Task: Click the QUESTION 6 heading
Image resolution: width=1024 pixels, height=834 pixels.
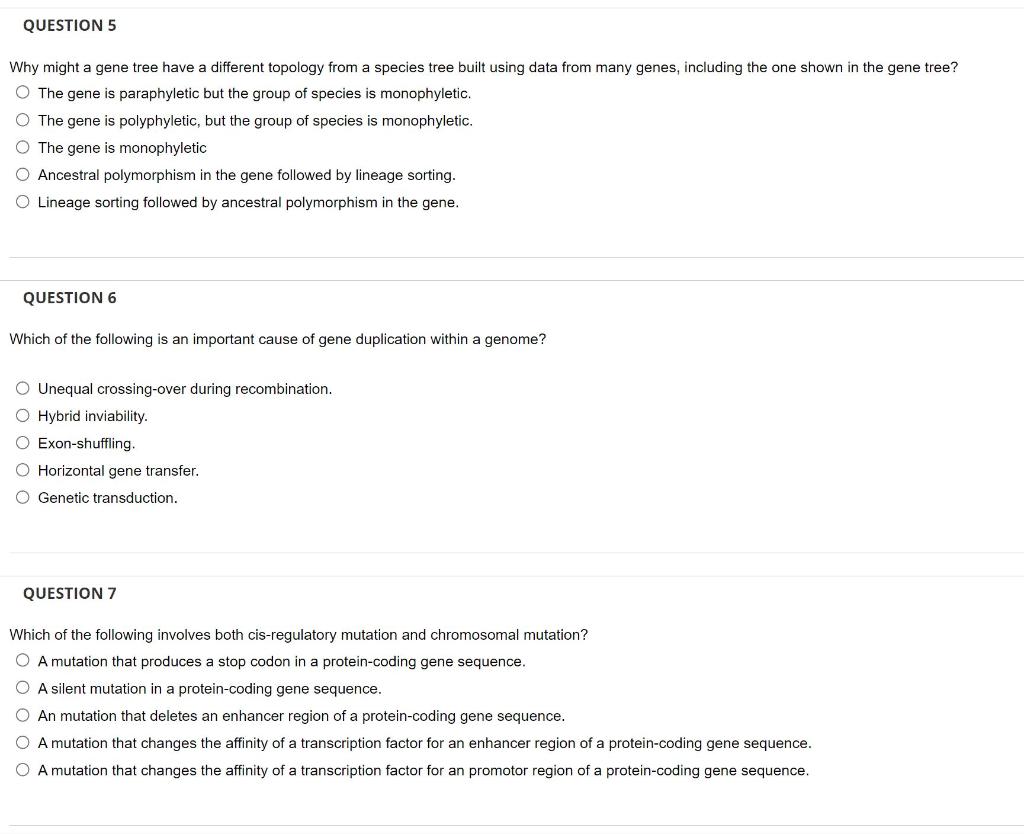Action: 70,298
